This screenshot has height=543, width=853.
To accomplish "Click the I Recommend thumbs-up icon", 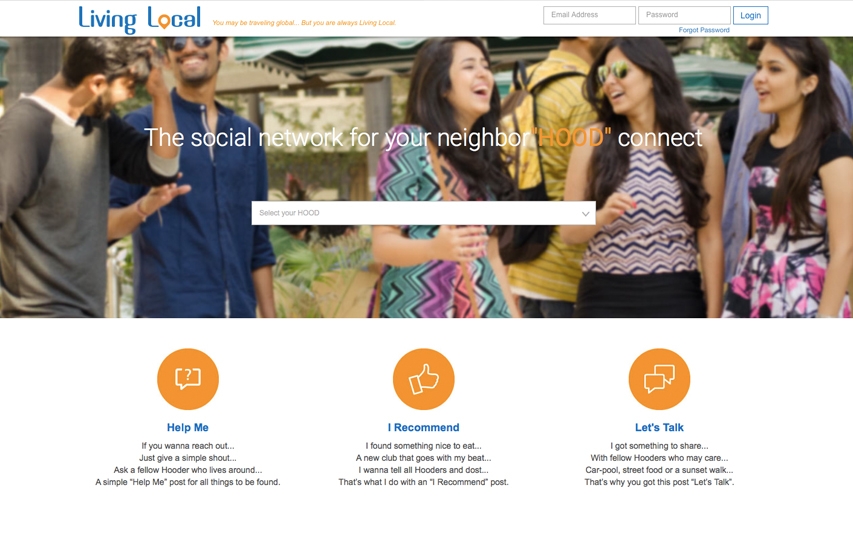I will click(423, 379).
